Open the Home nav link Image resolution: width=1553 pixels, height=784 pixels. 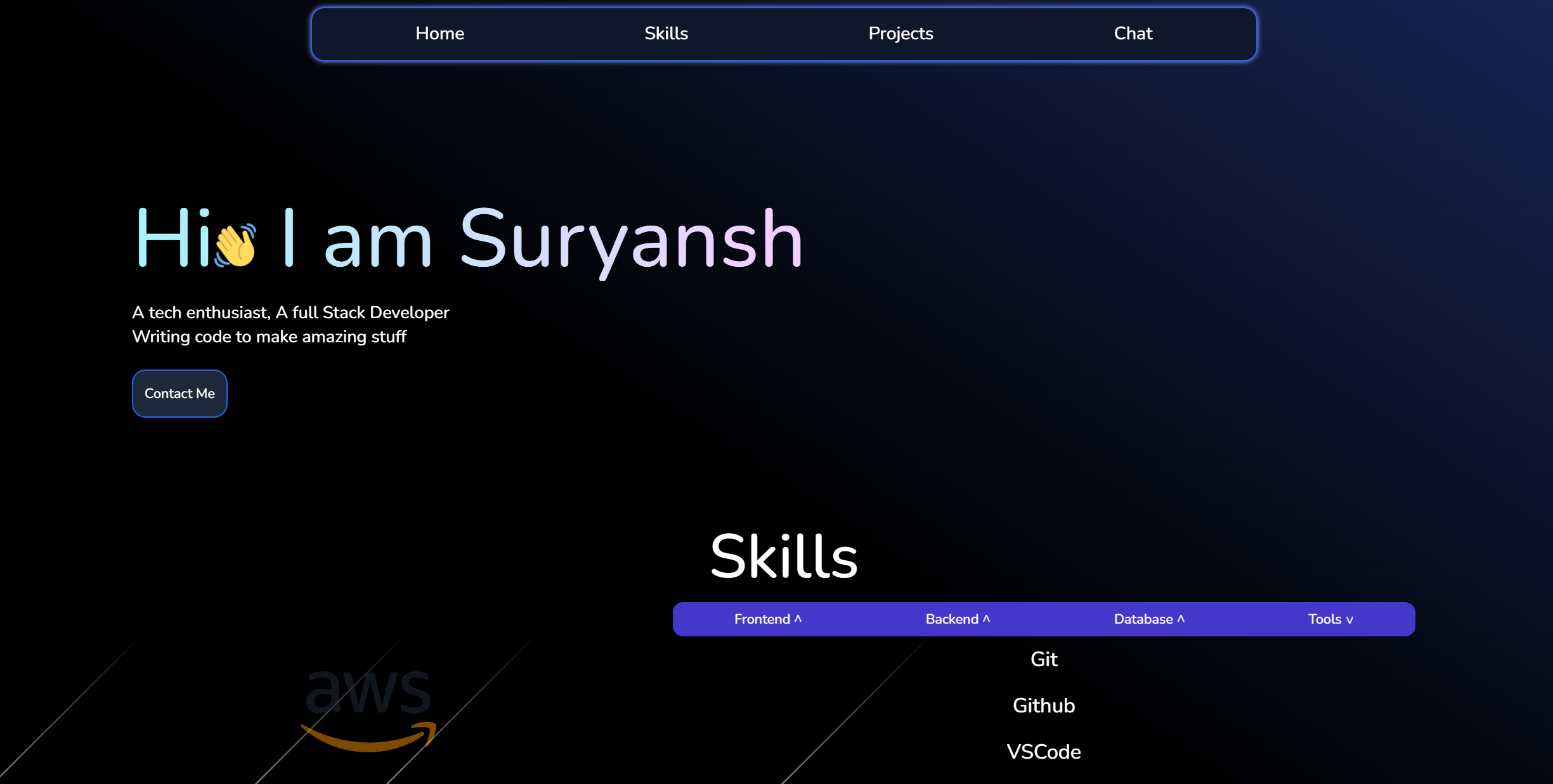439,34
